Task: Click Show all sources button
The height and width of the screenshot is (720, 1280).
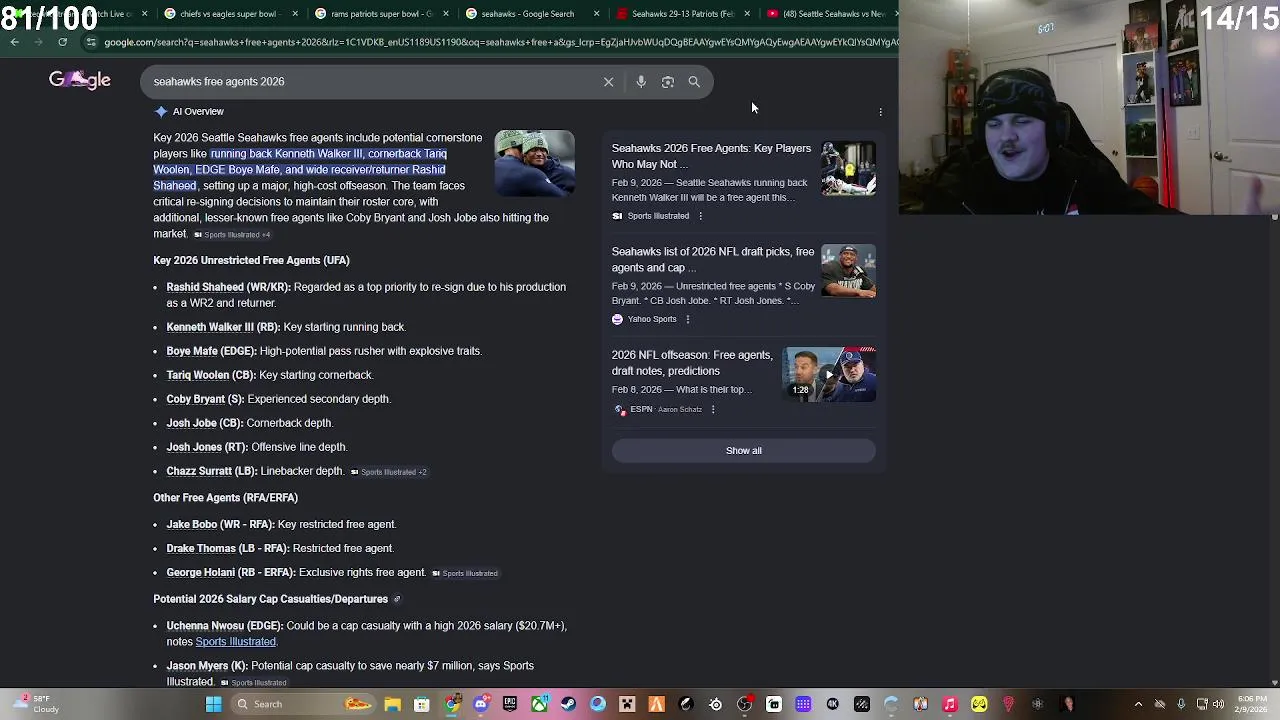Action: (x=743, y=451)
